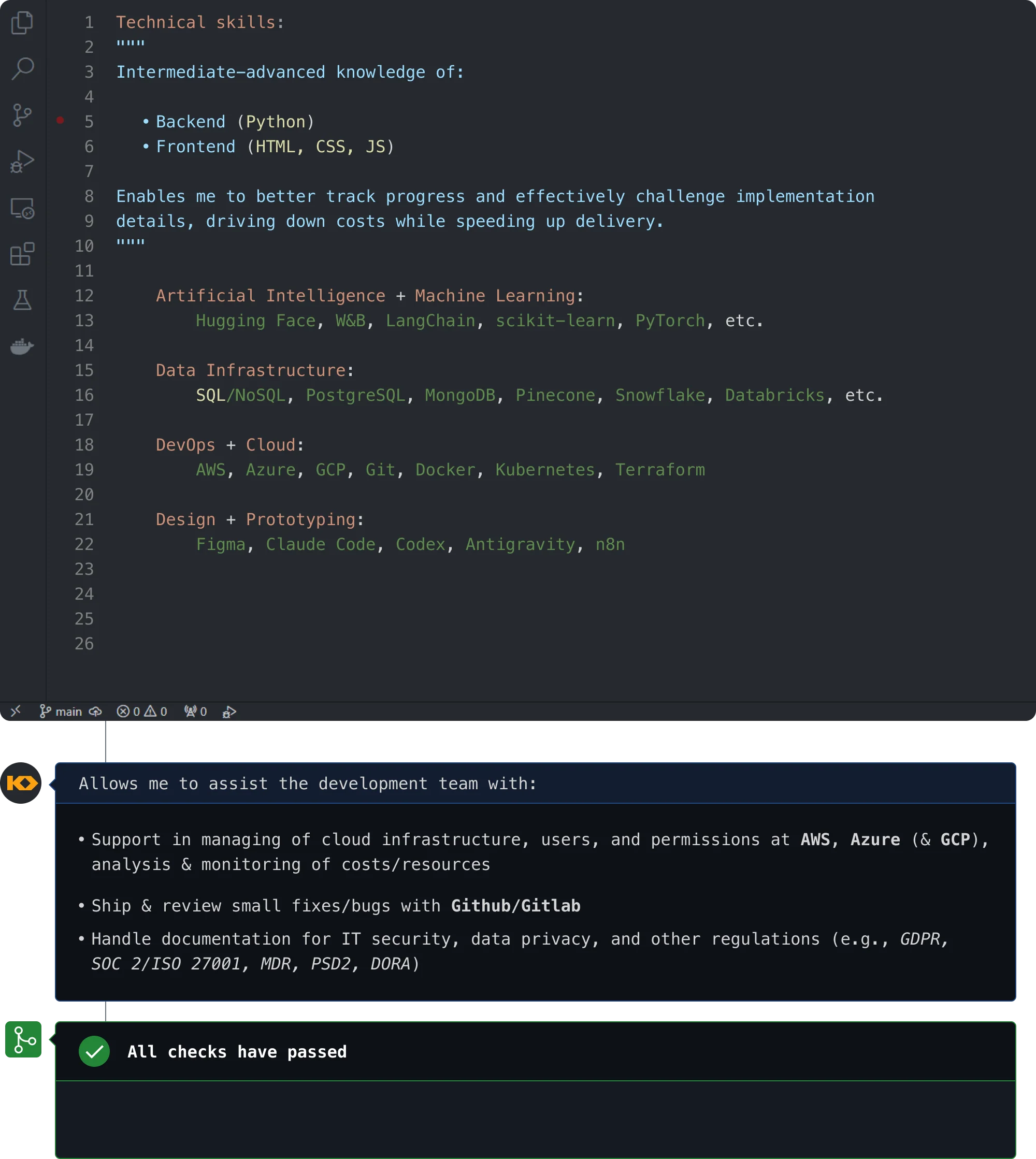Open the Testing beaker panel
Image resolution: width=1036 pixels, height=1159 pixels.
[22, 300]
